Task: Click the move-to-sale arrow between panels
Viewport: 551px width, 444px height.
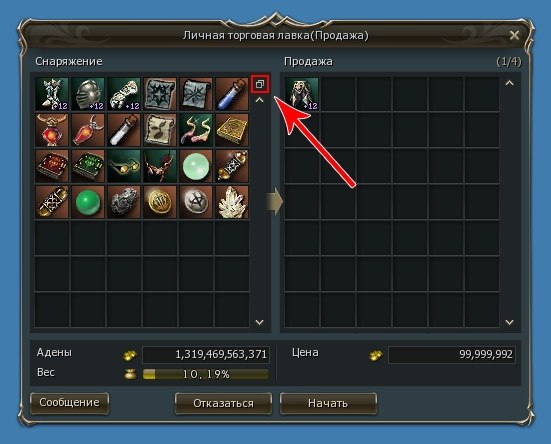Action: (274, 202)
